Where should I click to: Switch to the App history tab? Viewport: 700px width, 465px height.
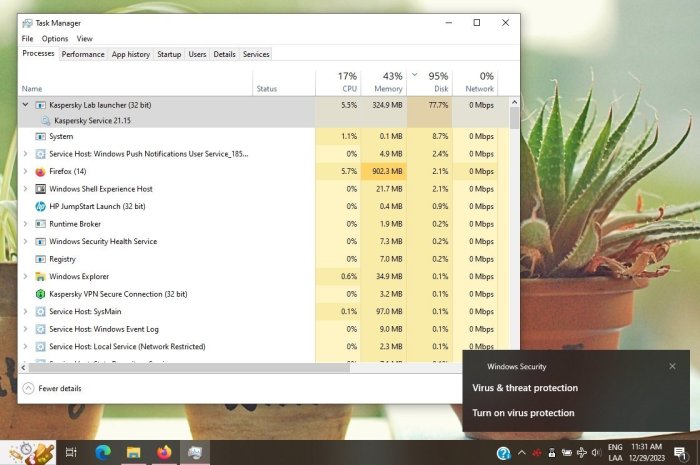[x=131, y=54]
